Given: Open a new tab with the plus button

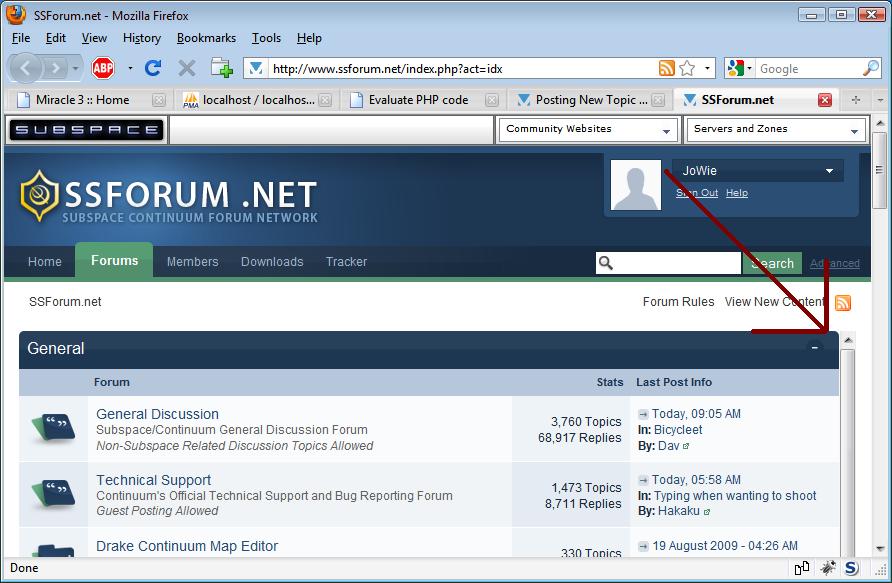Looking at the screenshot, I should coord(856,100).
